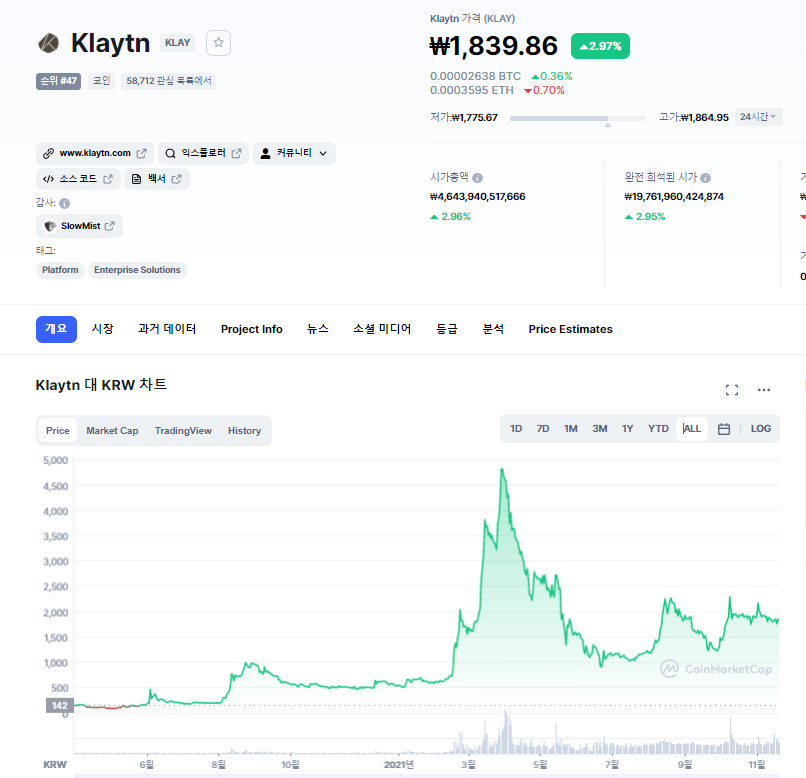Toggle LOG scale on chart
The image size is (806, 778).
click(761, 429)
